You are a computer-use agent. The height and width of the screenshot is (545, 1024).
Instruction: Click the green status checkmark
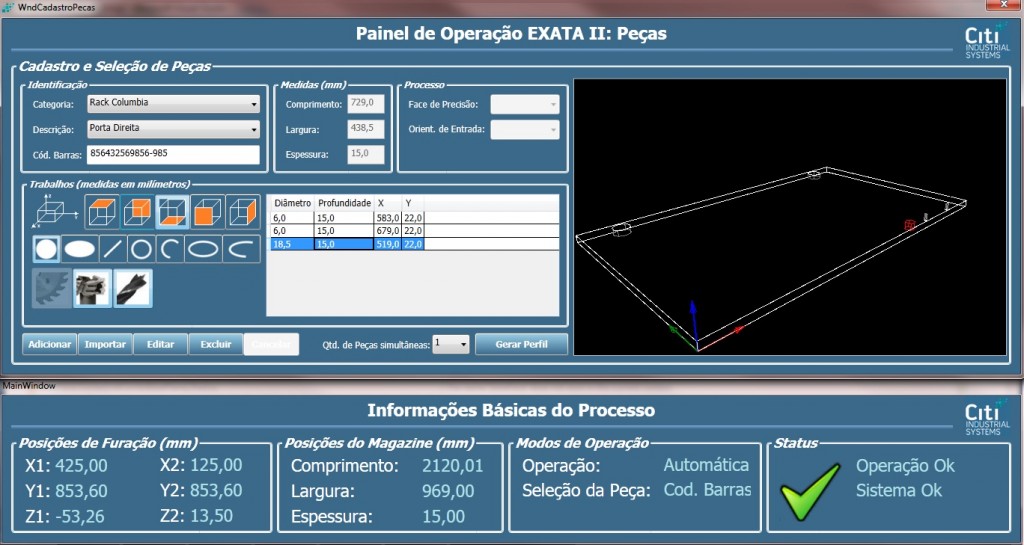click(x=810, y=491)
